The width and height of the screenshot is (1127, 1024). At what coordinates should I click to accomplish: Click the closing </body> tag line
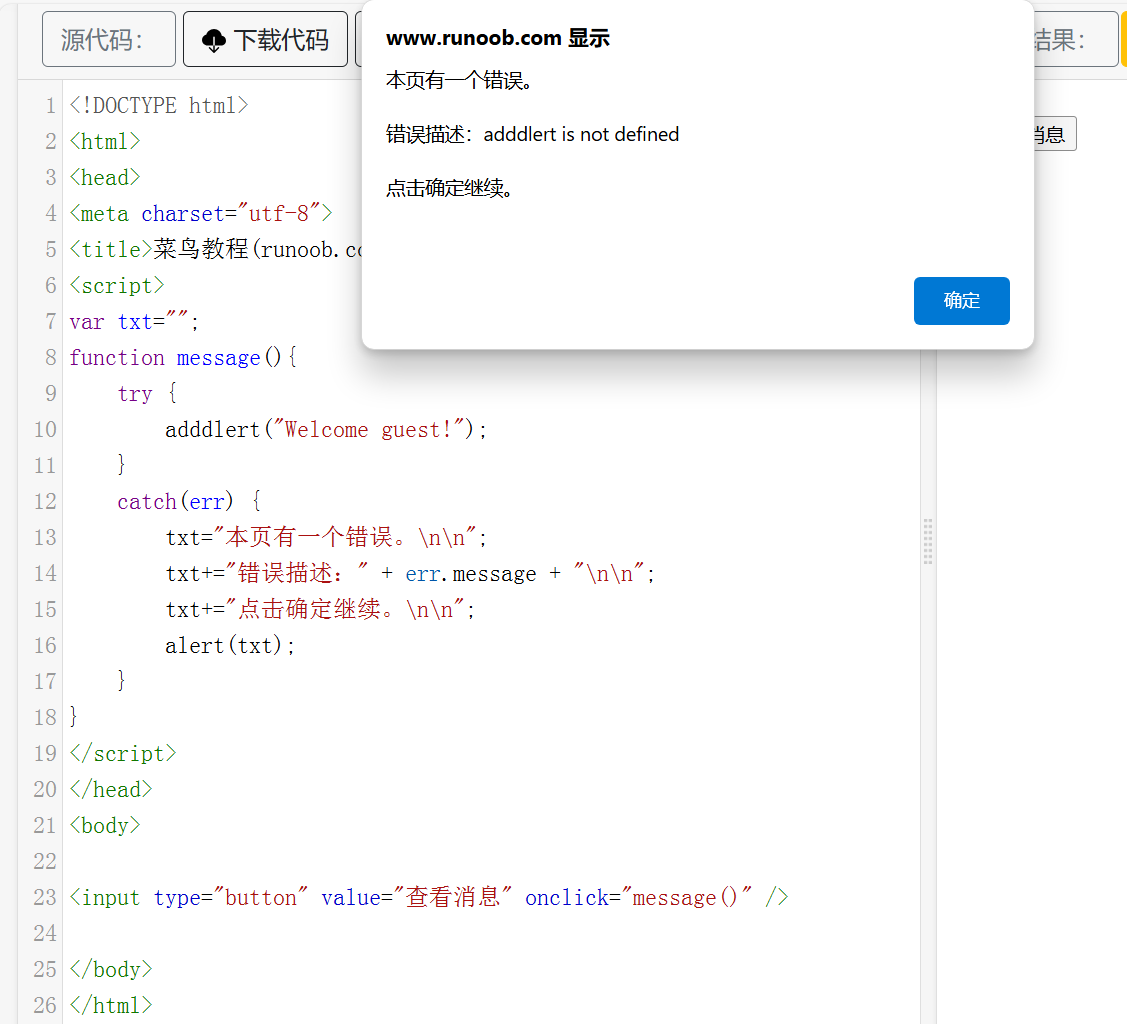point(111,969)
